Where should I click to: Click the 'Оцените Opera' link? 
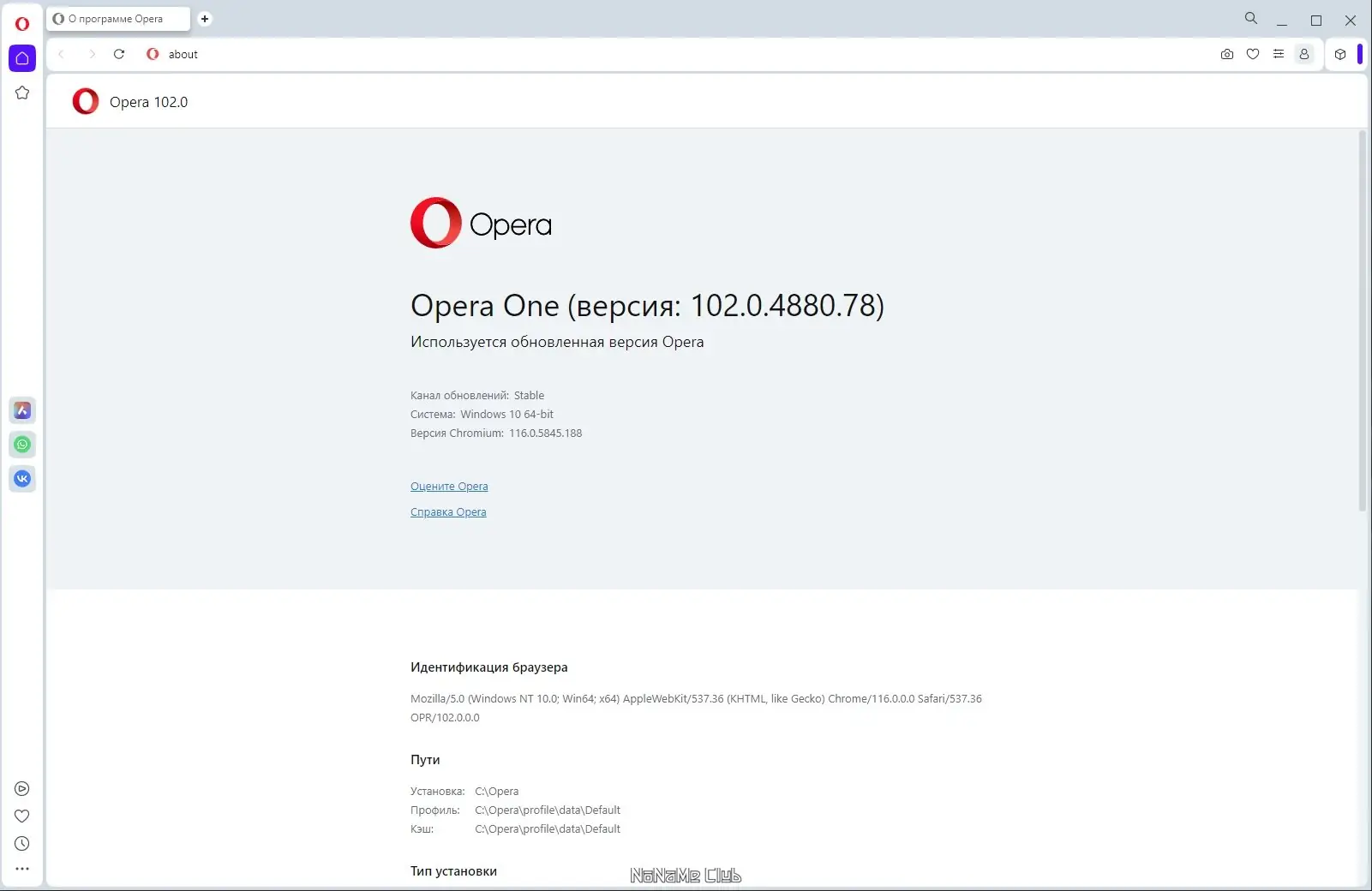pos(449,487)
